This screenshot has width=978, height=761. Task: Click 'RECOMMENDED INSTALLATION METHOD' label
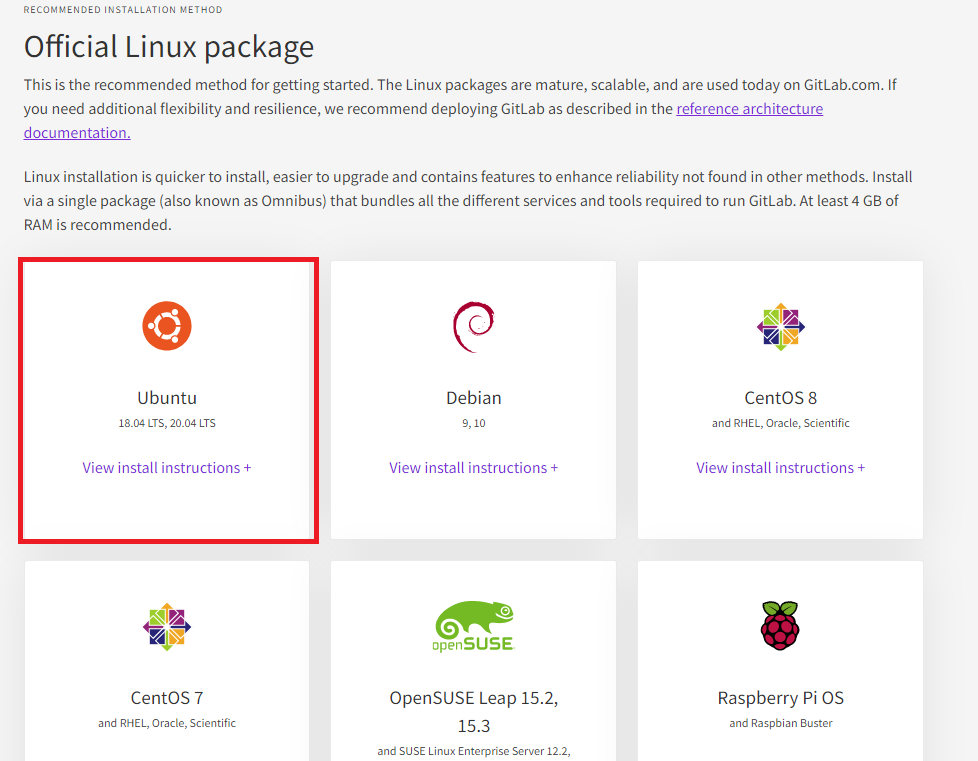[123, 10]
